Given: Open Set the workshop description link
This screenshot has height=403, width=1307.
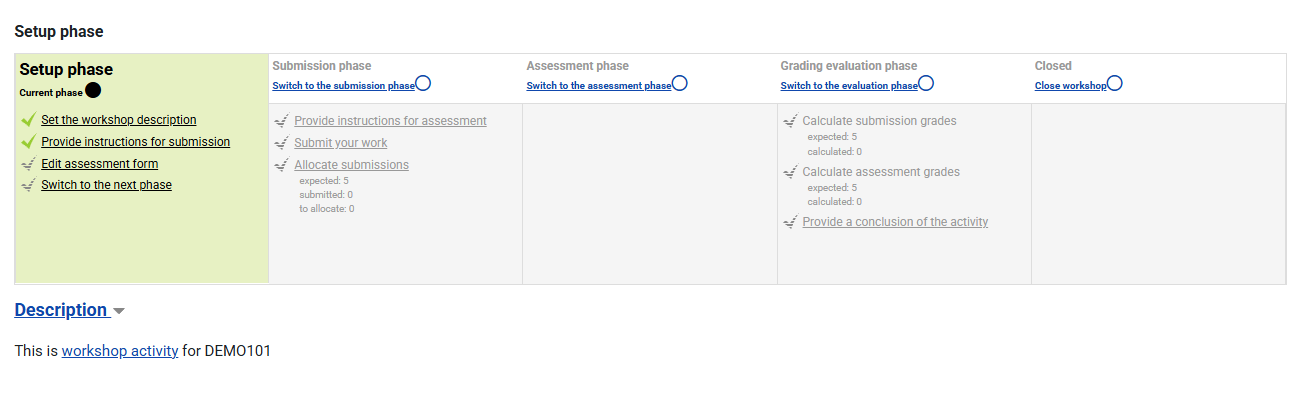Looking at the screenshot, I should coord(119,120).
